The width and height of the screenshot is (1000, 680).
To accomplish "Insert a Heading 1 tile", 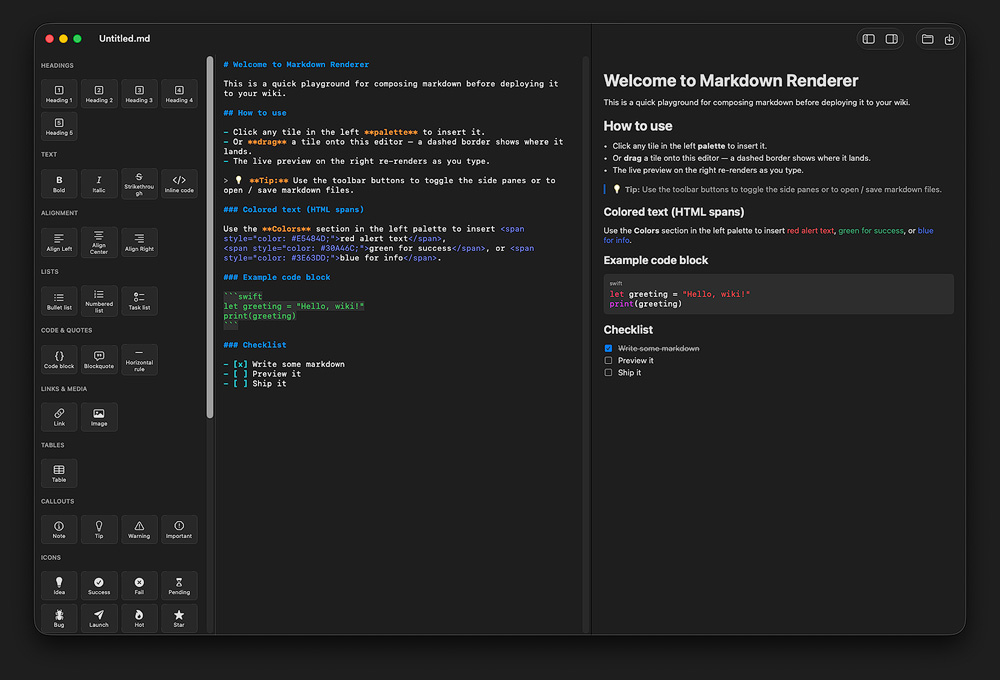I will (x=59, y=94).
